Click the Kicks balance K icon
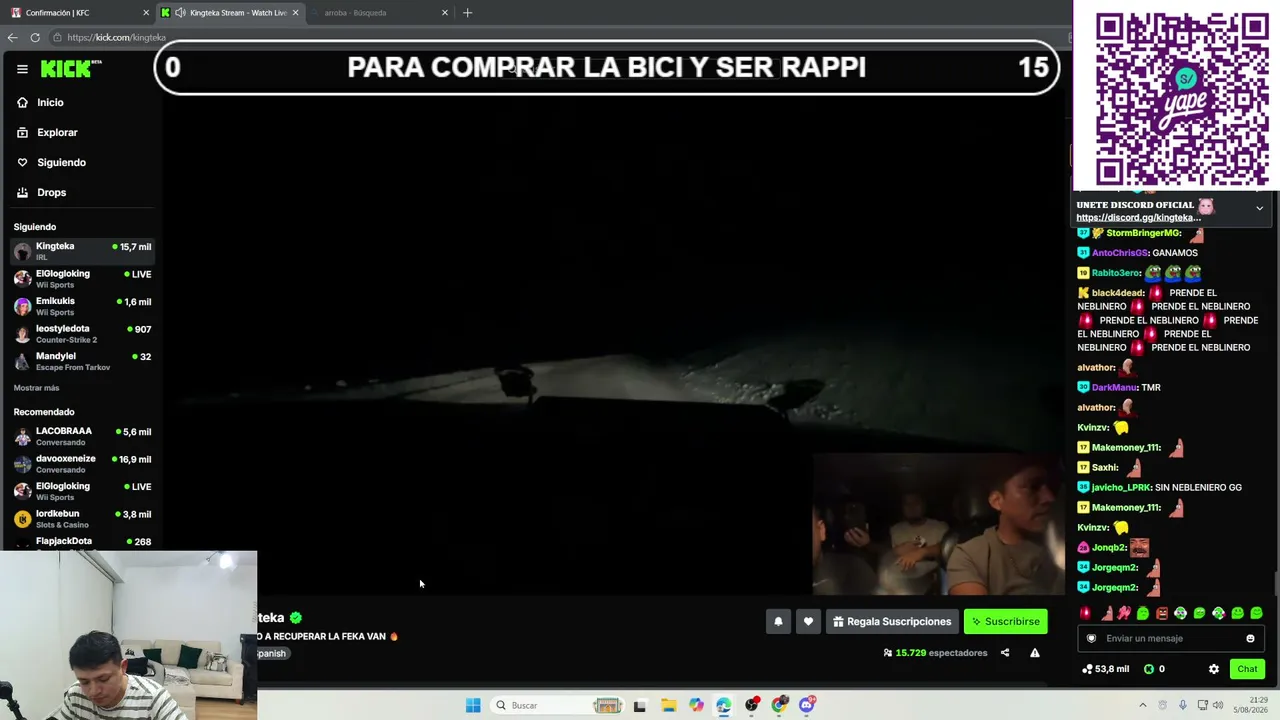Image resolution: width=1280 pixels, height=720 pixels. [x=1149, y=669]
